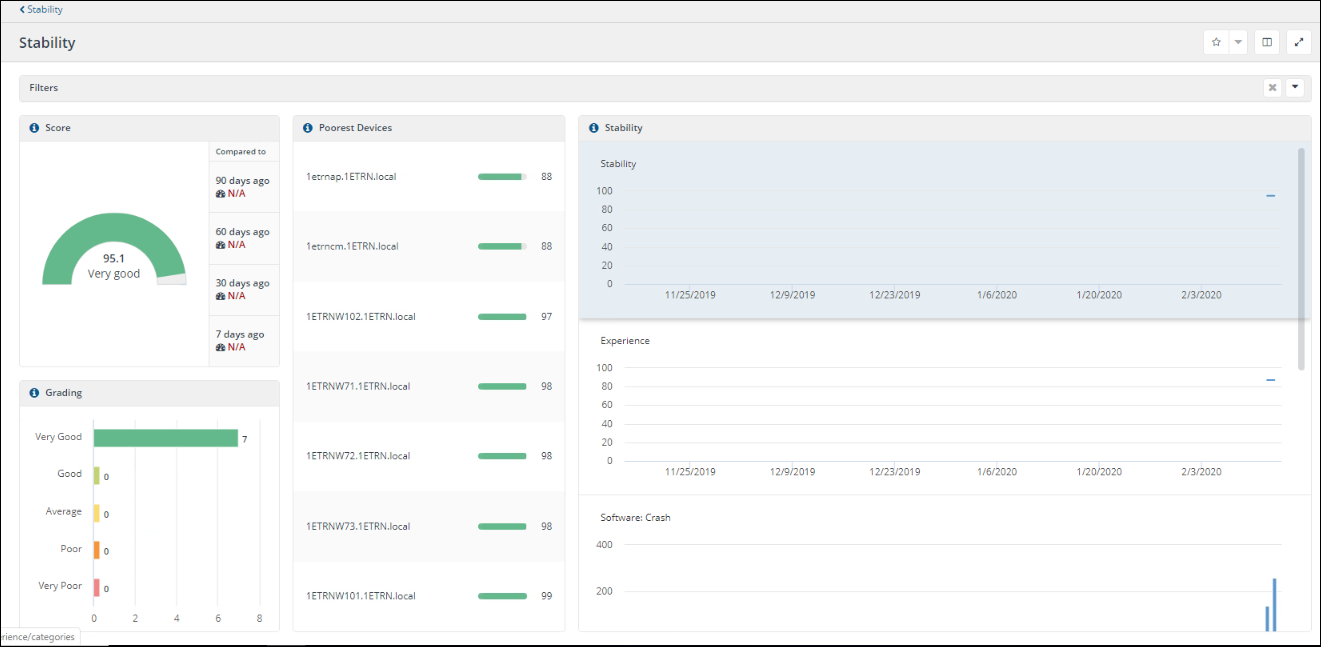Image resolution: width=1321 pixels, height=647 pixels.
Task: Go back via the Stability breadcrumb link
Action: point(41,9)
